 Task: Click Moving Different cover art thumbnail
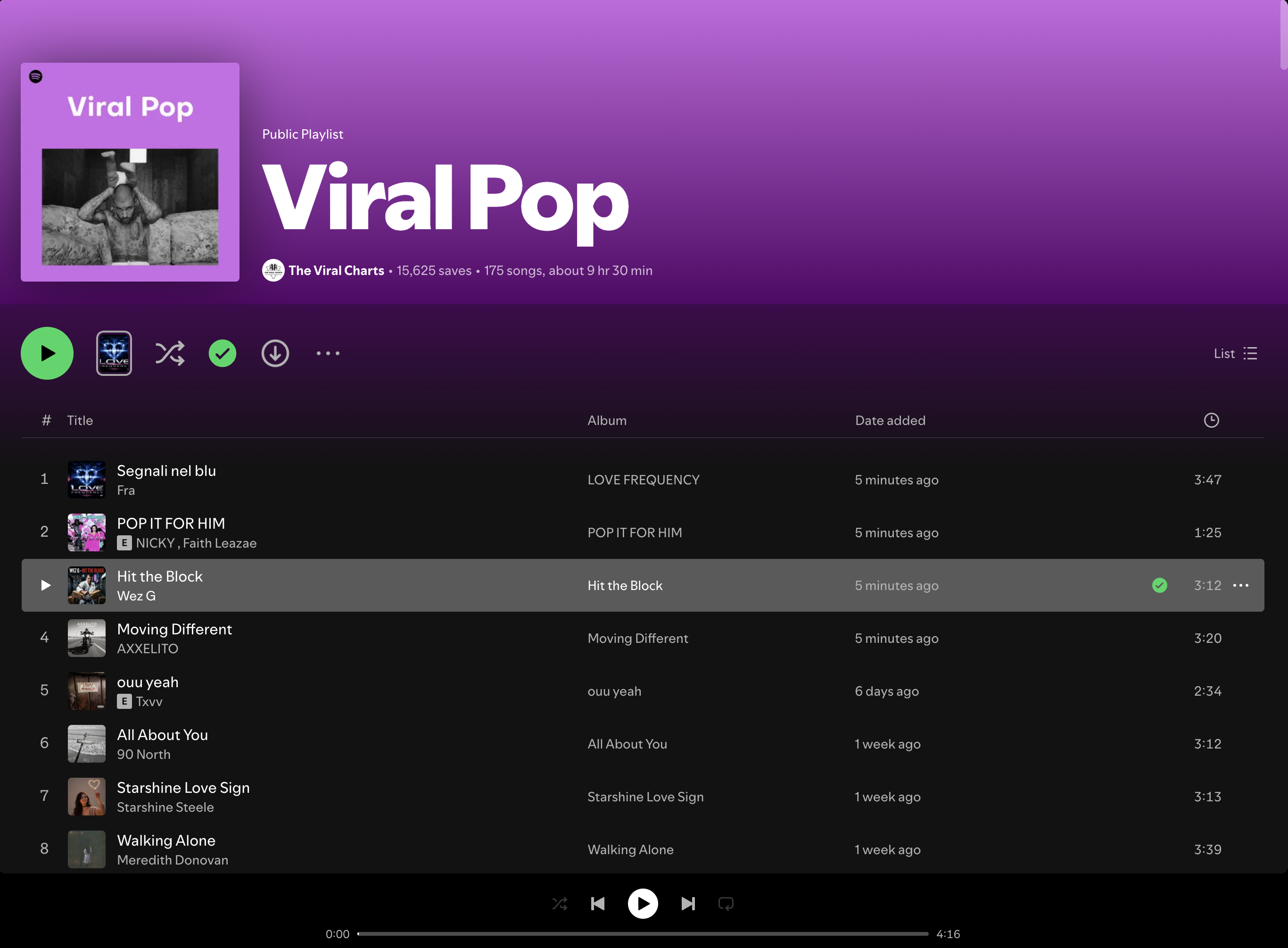[87, 638]
